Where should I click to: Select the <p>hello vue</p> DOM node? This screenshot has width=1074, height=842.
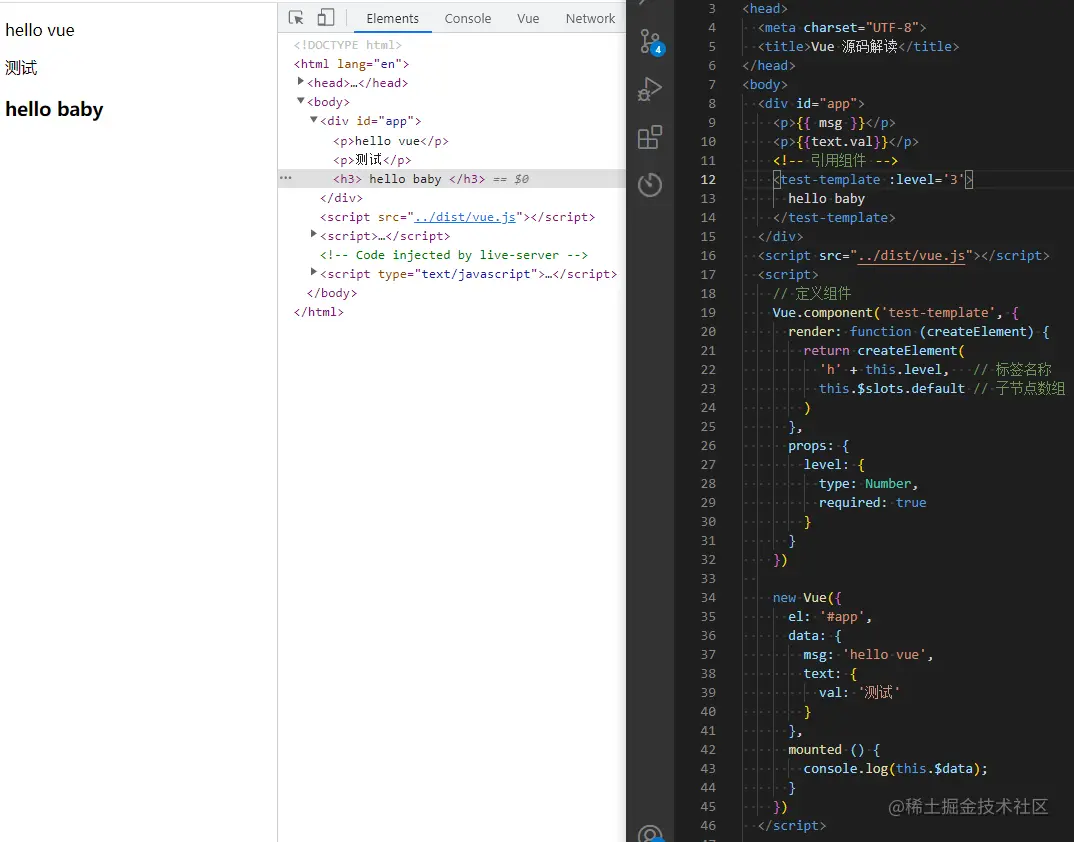390,141
